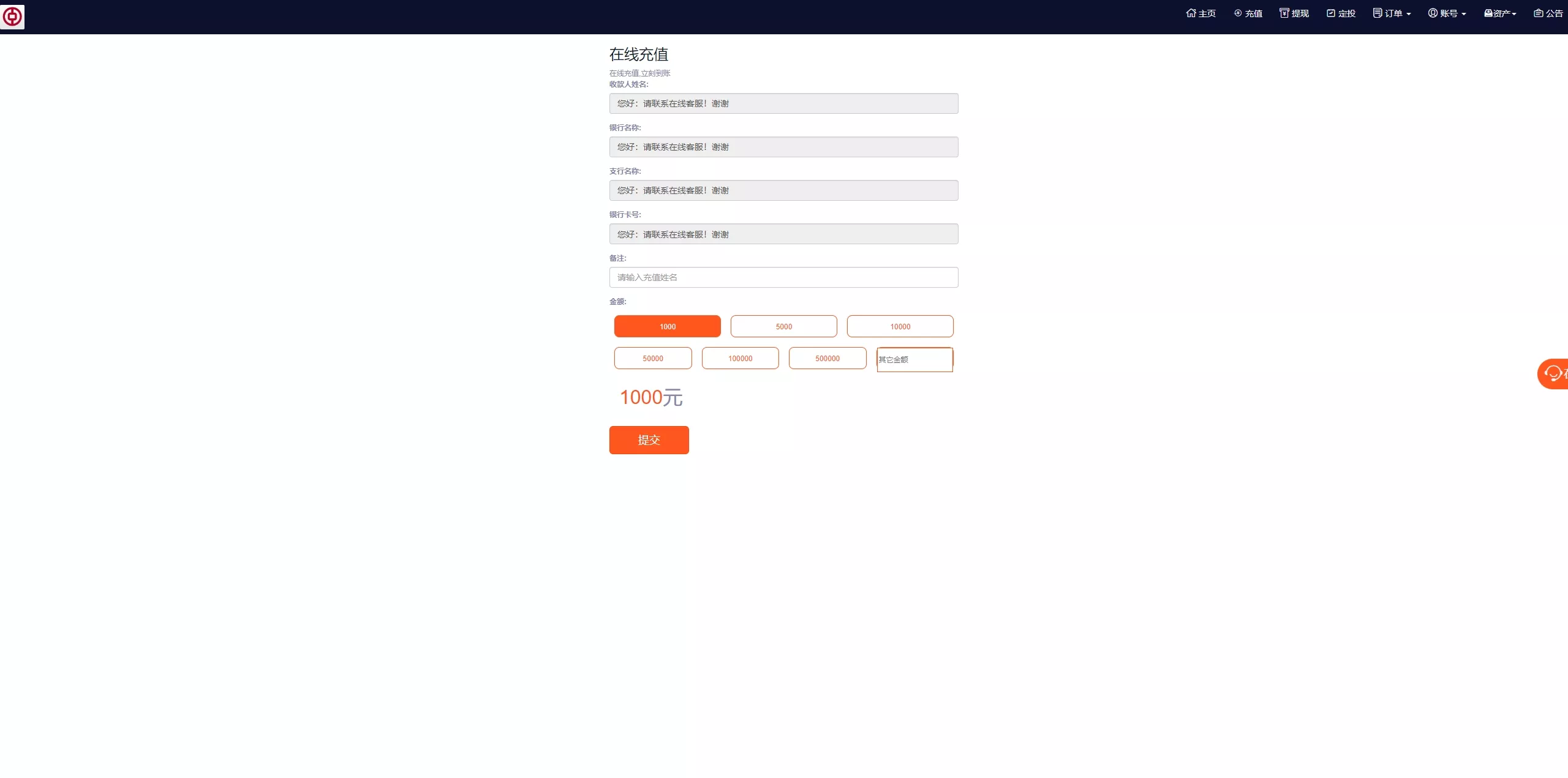
Task: Pick the 50000 amount option
Action: (x=652, y=358)
